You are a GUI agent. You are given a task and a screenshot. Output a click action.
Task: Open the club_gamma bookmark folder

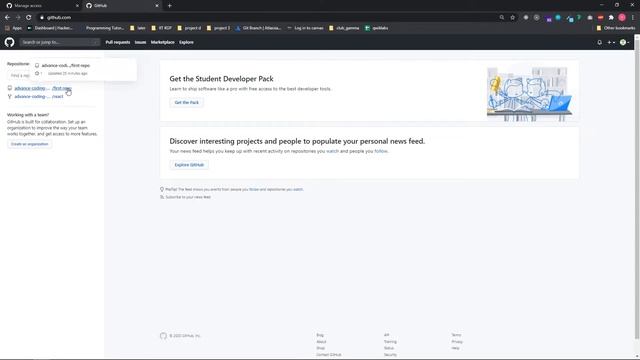(x=344, y=28)
